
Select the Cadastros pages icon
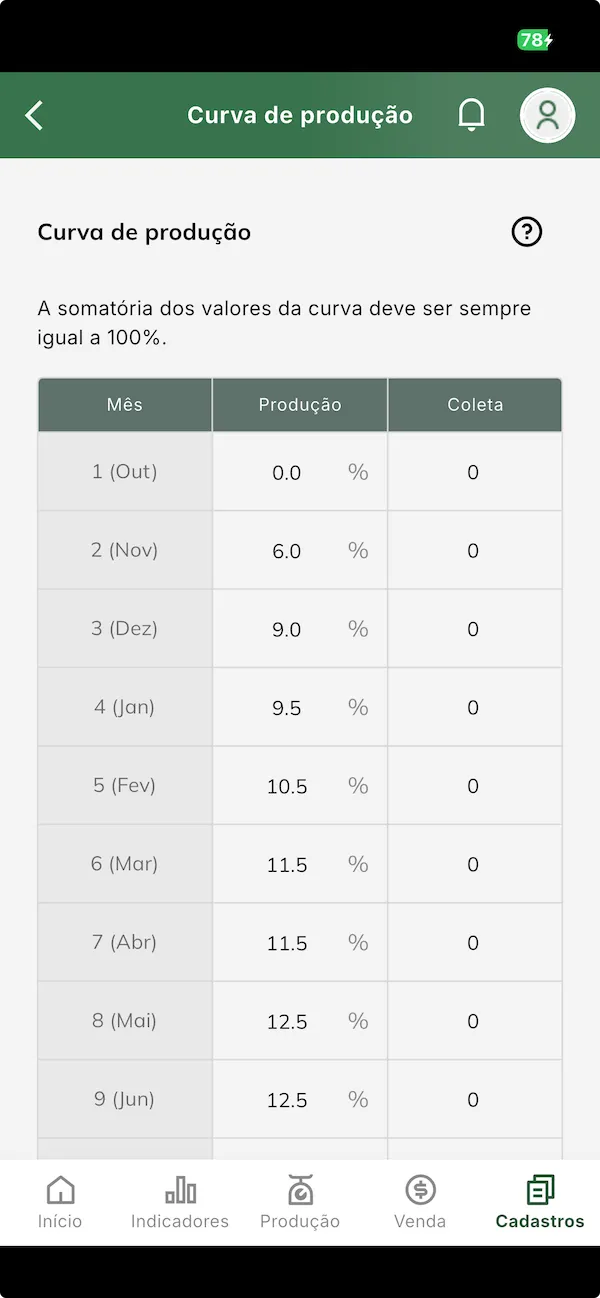tap(540, 1191)
